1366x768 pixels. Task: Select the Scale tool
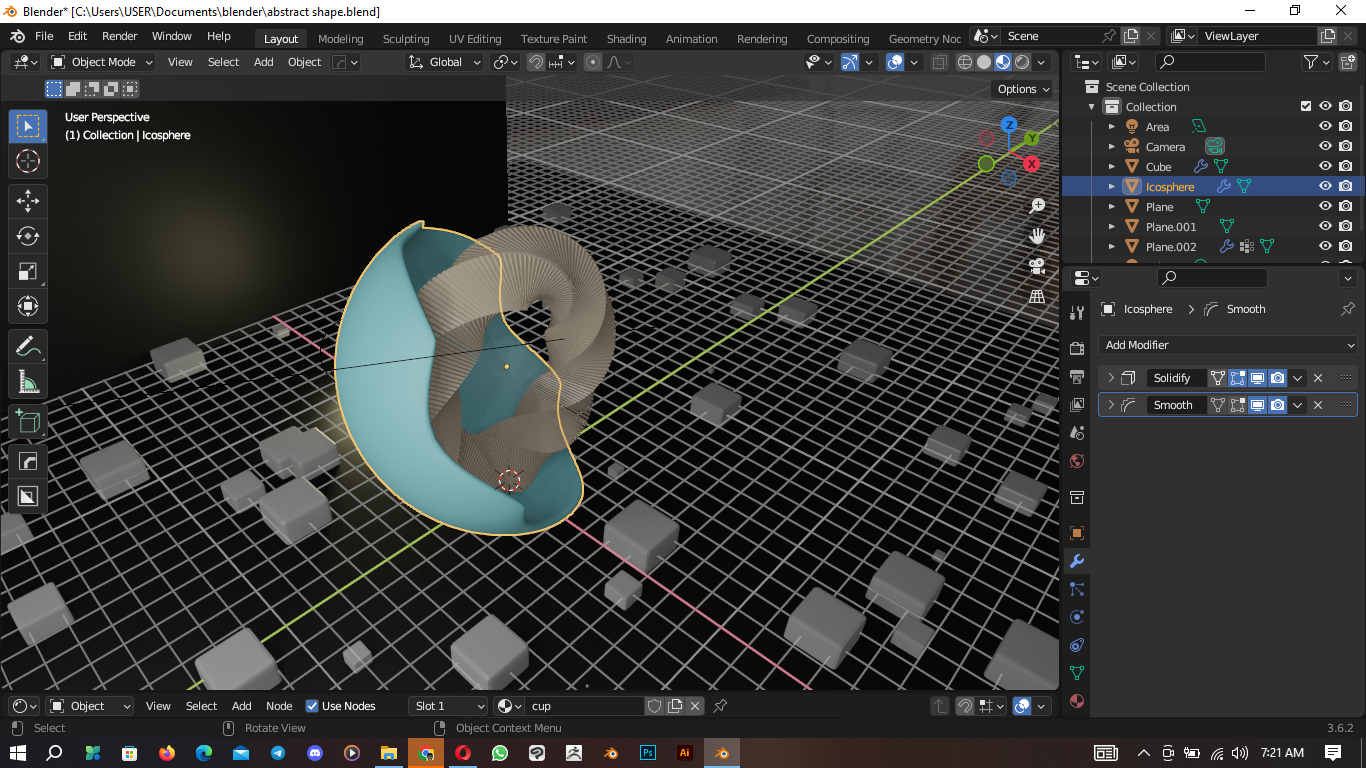click(x=28, y=271)
